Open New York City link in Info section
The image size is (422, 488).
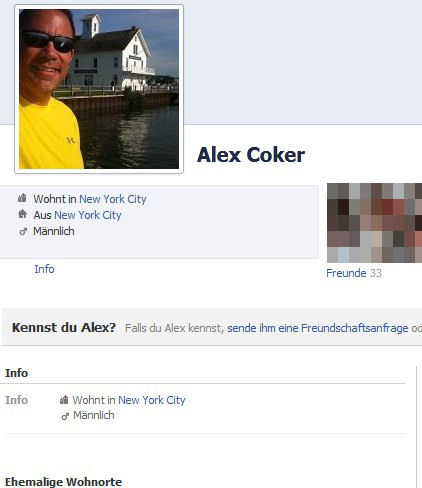(x=152, y=400)
